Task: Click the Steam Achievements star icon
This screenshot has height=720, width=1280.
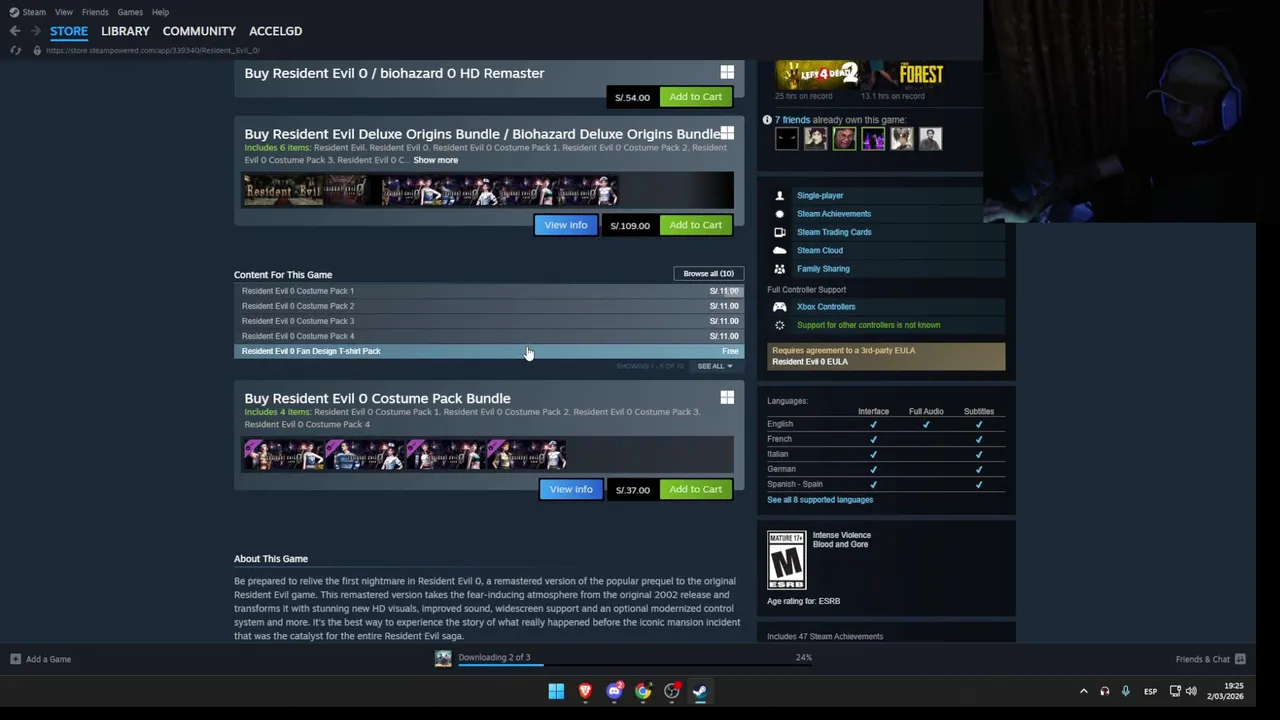Action: [779, 214]
